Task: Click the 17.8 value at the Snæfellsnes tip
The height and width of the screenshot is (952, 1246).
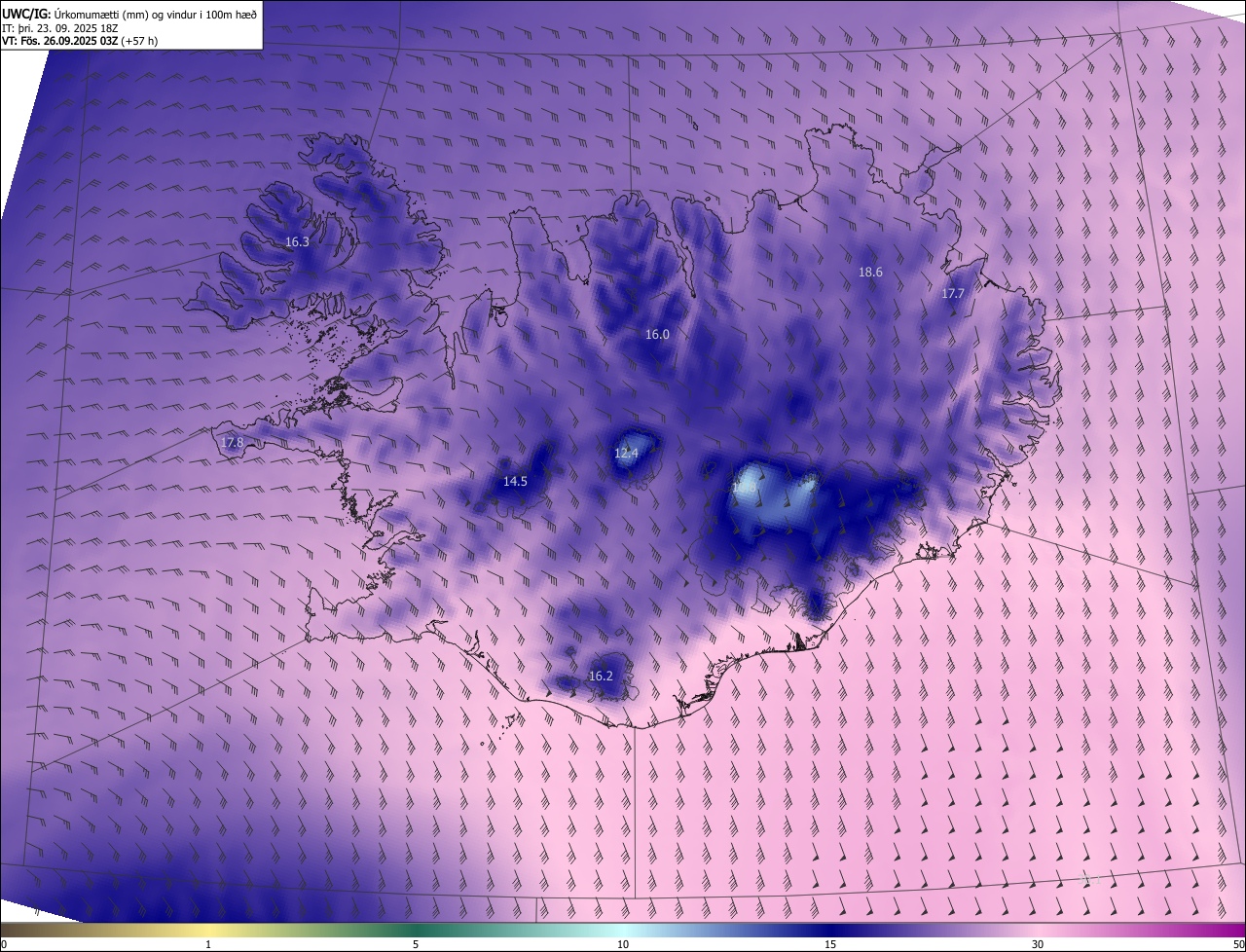Action: point(232,443)
